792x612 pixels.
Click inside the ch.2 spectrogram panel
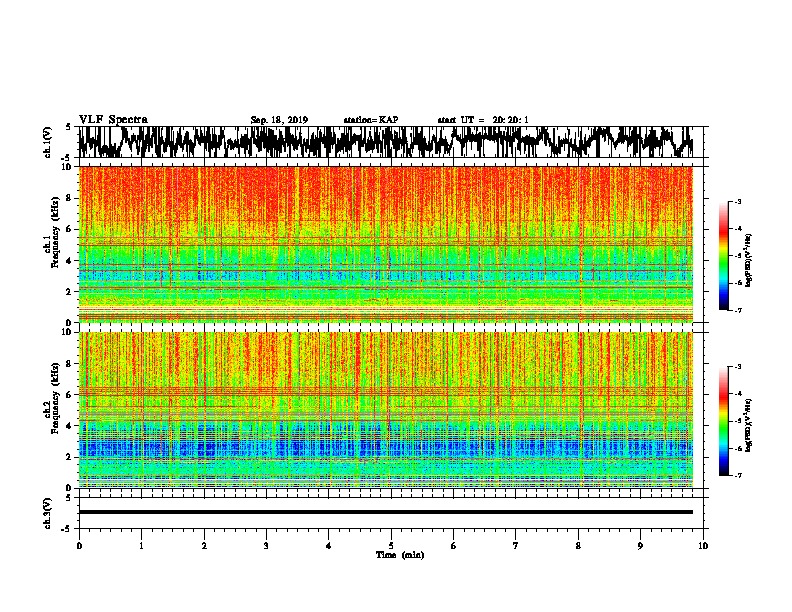tap(386, 410)
